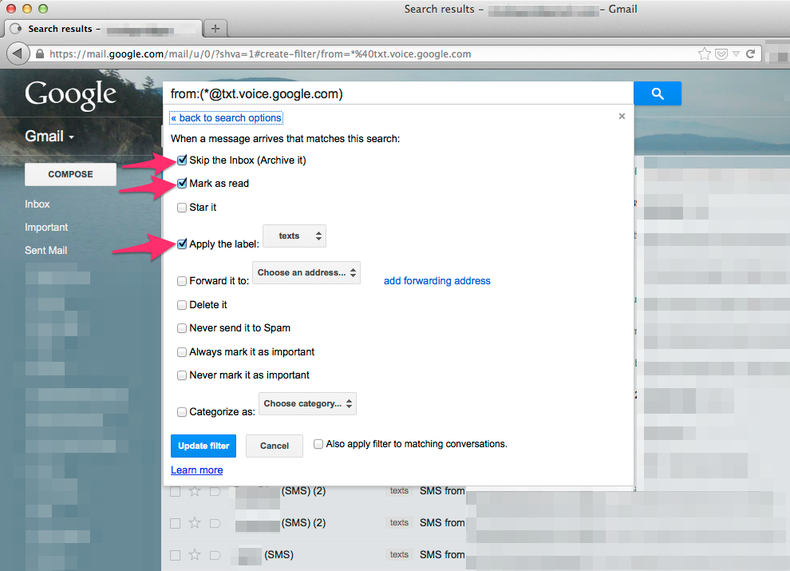This screenshot has width=790, height=571.
Task: Click the search query input field
Action: pos(398,94)
